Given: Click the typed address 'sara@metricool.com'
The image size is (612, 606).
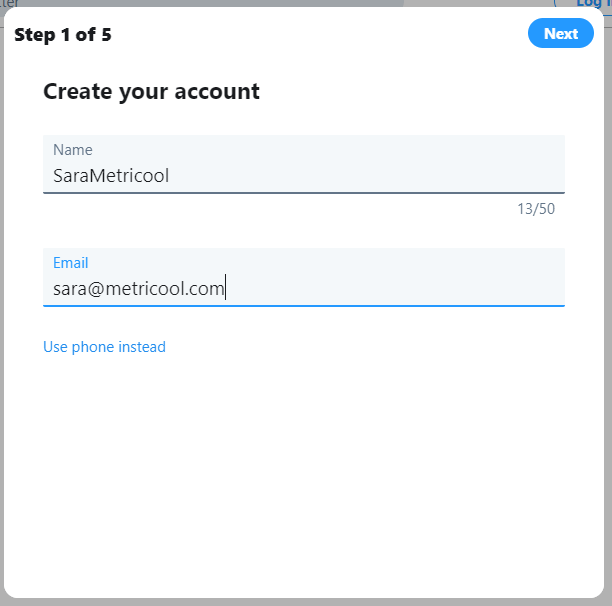Looking at the screenshot, I should pos(138,289).
